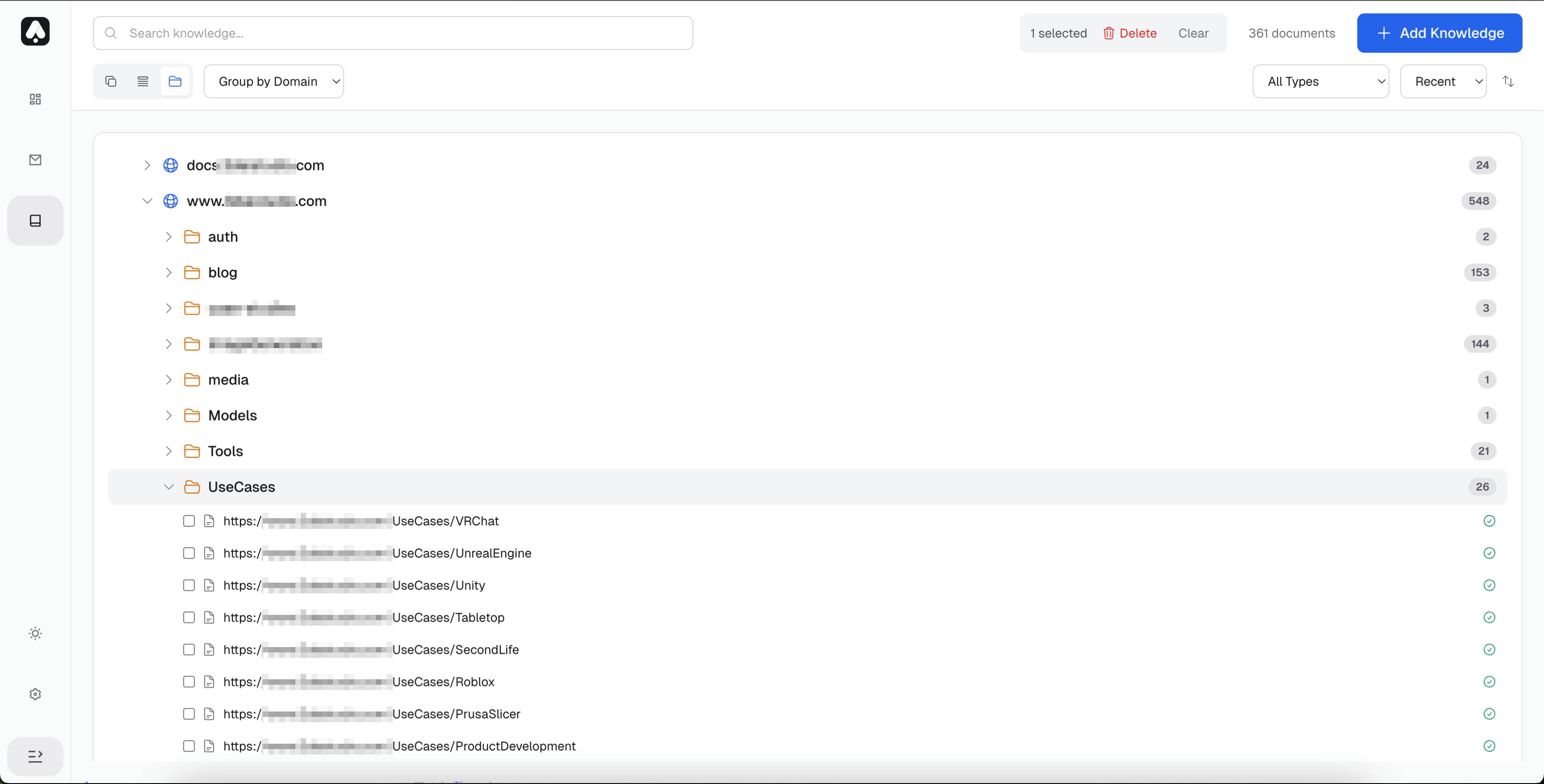Switch to list view layout
This screenshot has width=1544, height=784.
(x=143, y=81)
